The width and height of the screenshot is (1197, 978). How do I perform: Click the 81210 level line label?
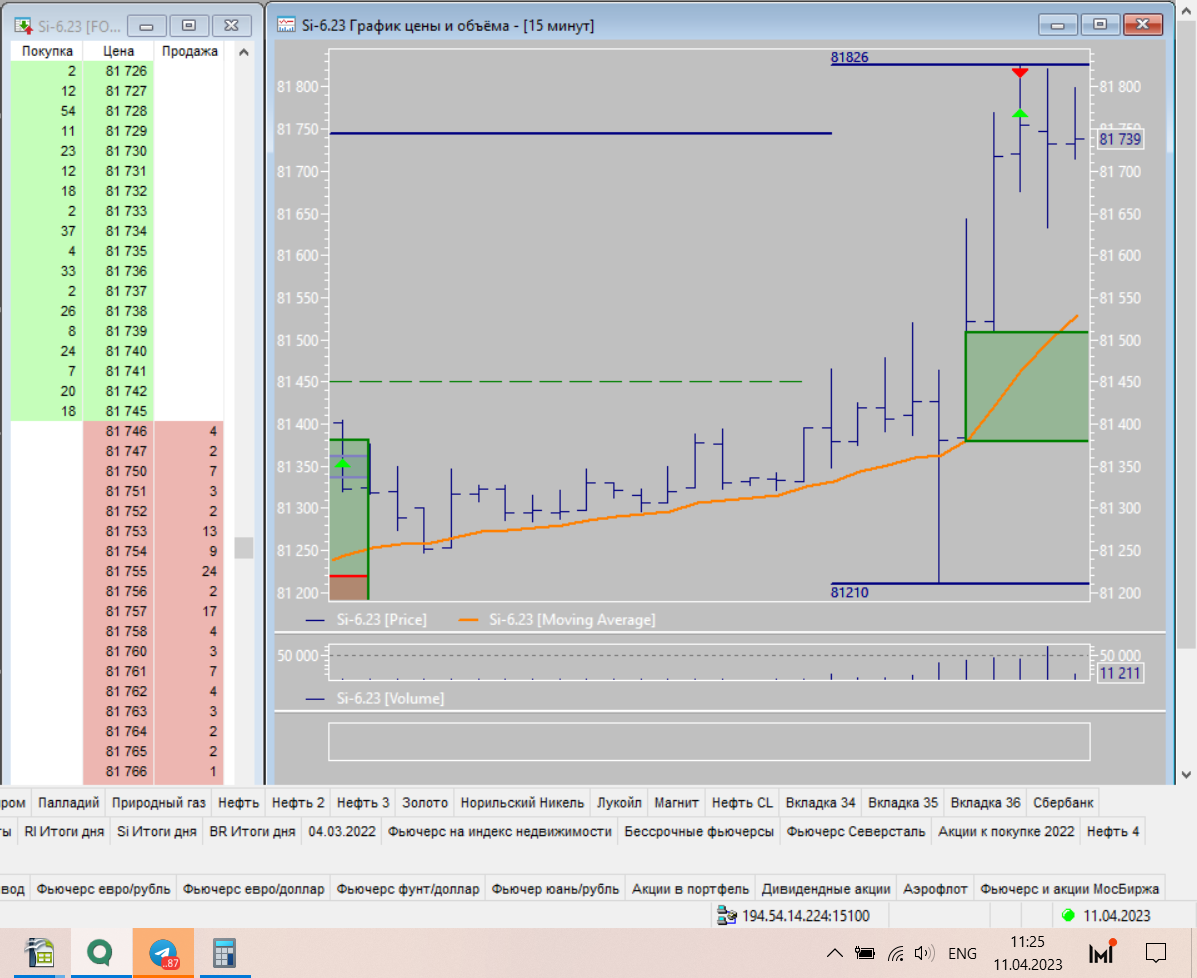(x=850, y=592)
